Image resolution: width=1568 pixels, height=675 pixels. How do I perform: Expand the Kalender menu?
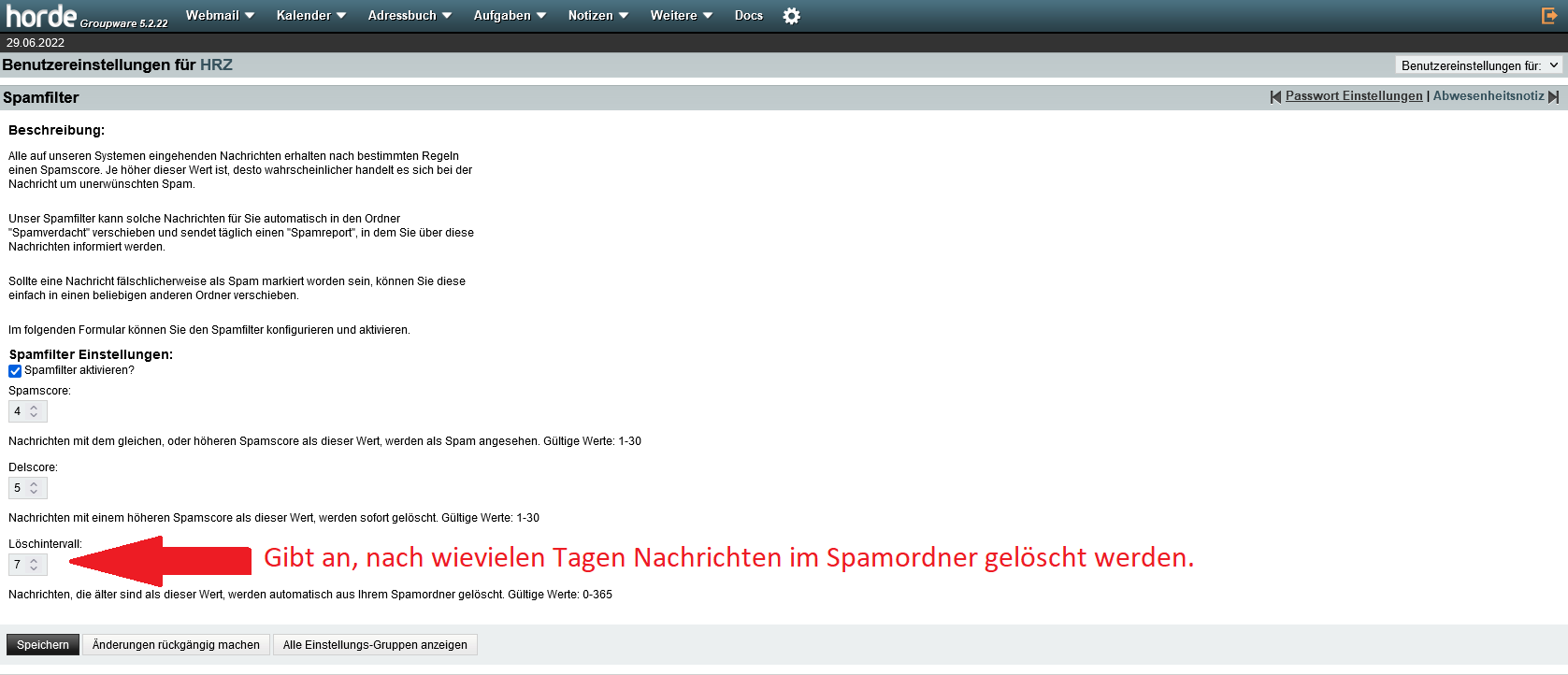point(310,16)
